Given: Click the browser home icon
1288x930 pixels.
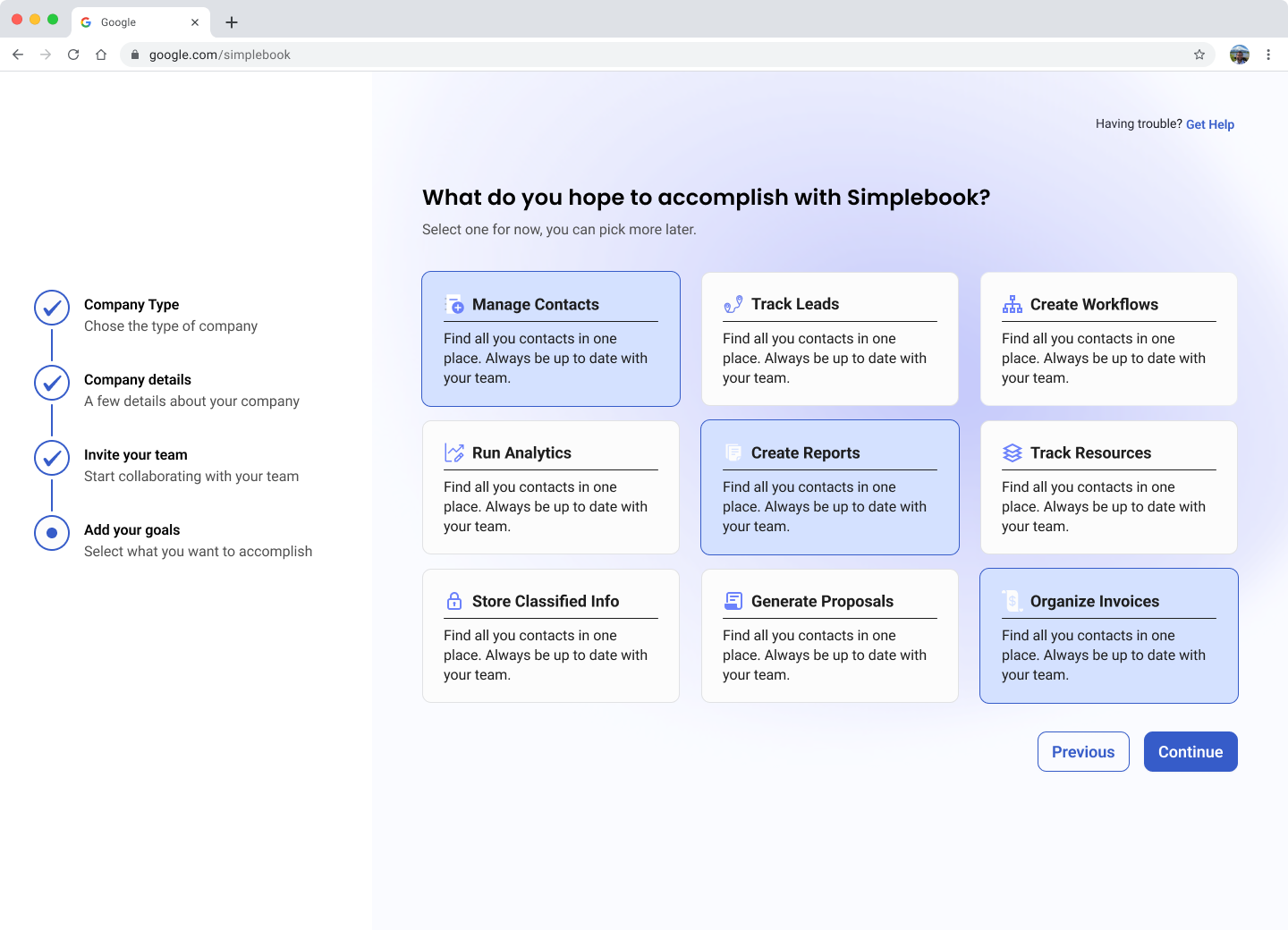Looking at the screenshot, I should click(101, 55).
